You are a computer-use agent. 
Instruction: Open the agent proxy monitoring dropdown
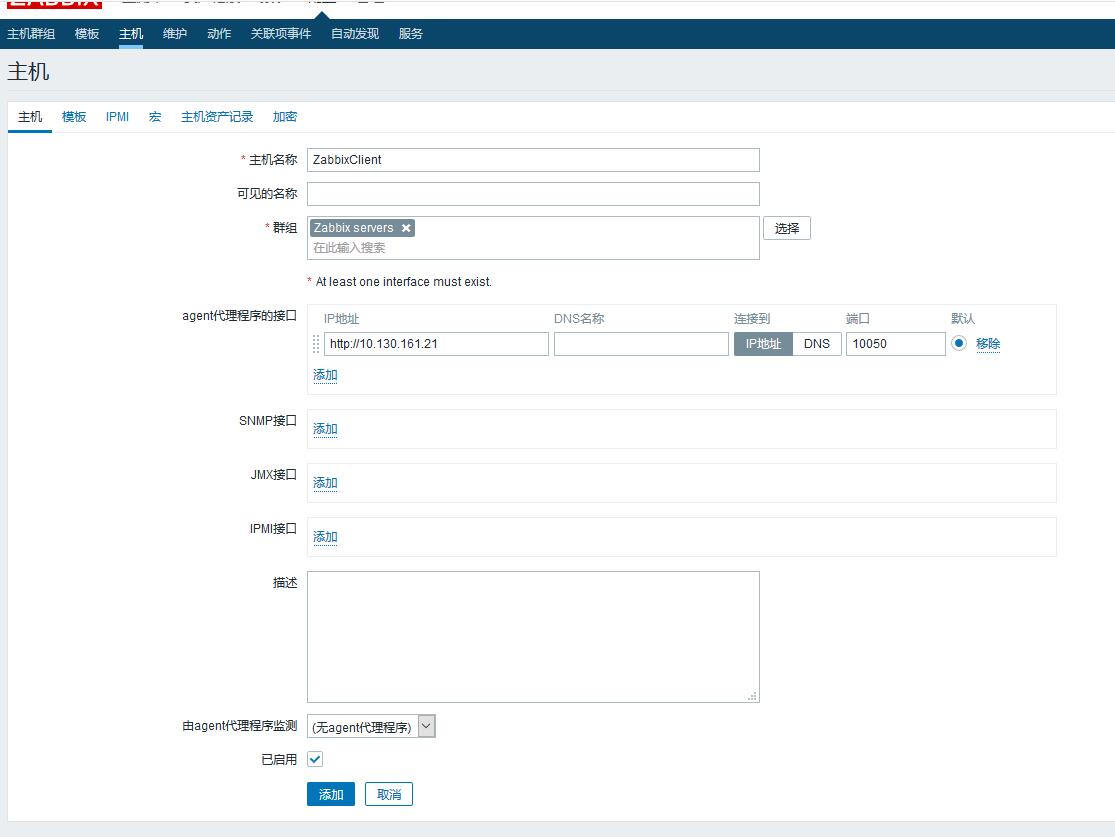click(x=371, y=727)
